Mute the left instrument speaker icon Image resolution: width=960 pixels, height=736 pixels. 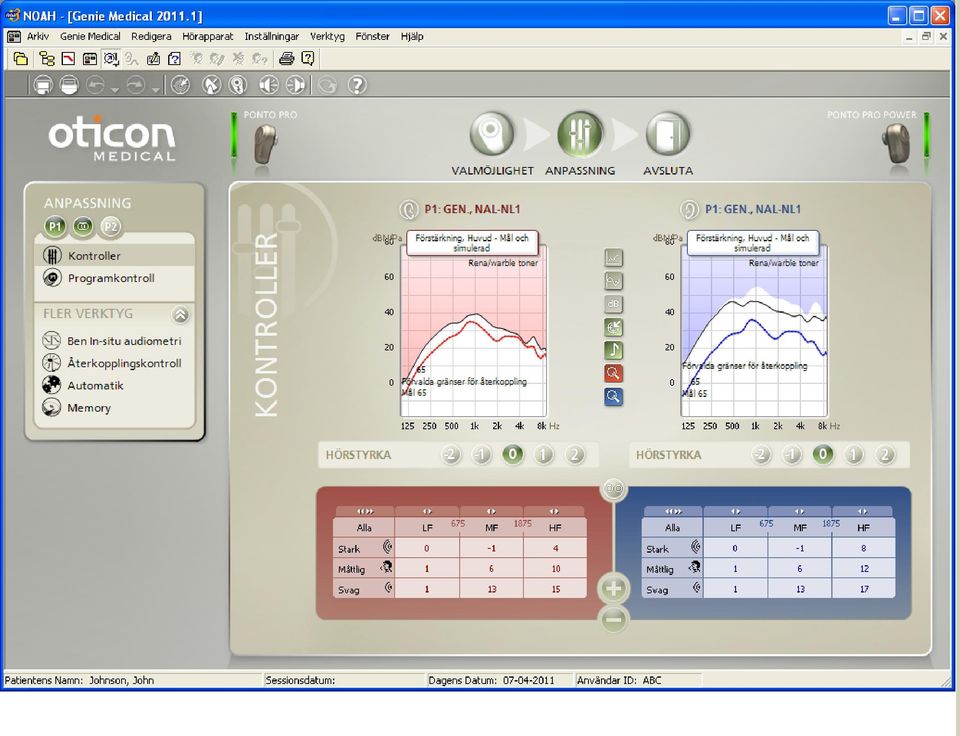(x=268, y=84)
